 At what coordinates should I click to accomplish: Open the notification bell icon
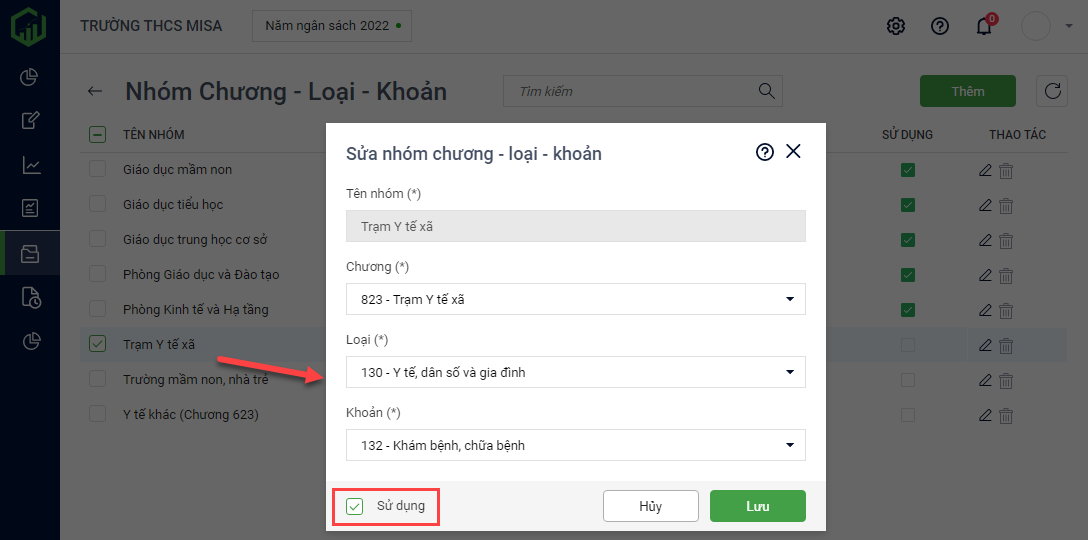tap(984, 26)
